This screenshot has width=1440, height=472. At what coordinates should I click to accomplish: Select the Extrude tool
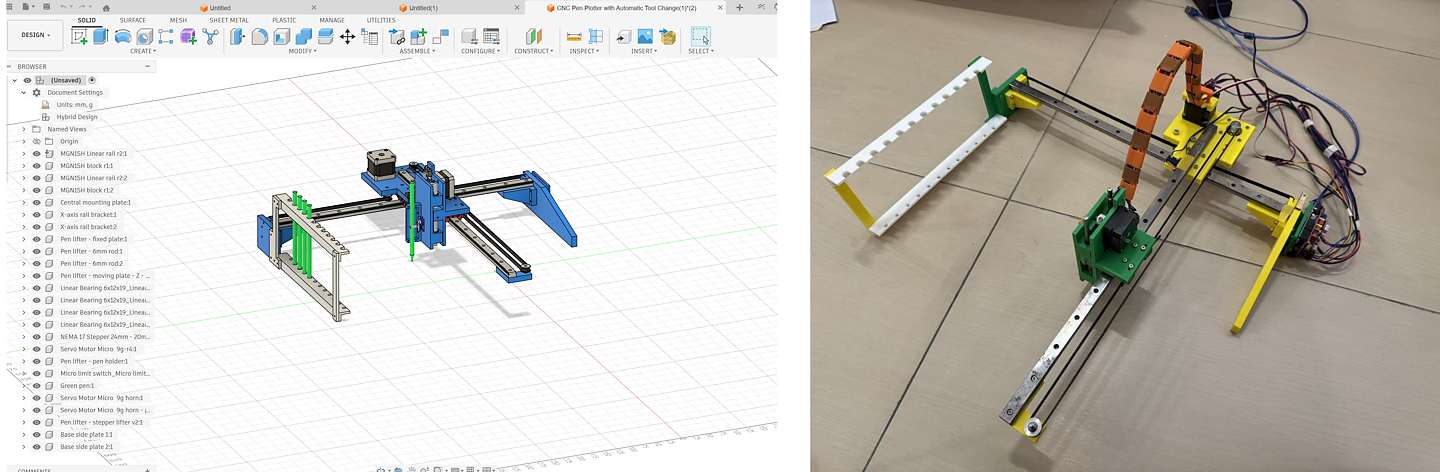(100, 36)
